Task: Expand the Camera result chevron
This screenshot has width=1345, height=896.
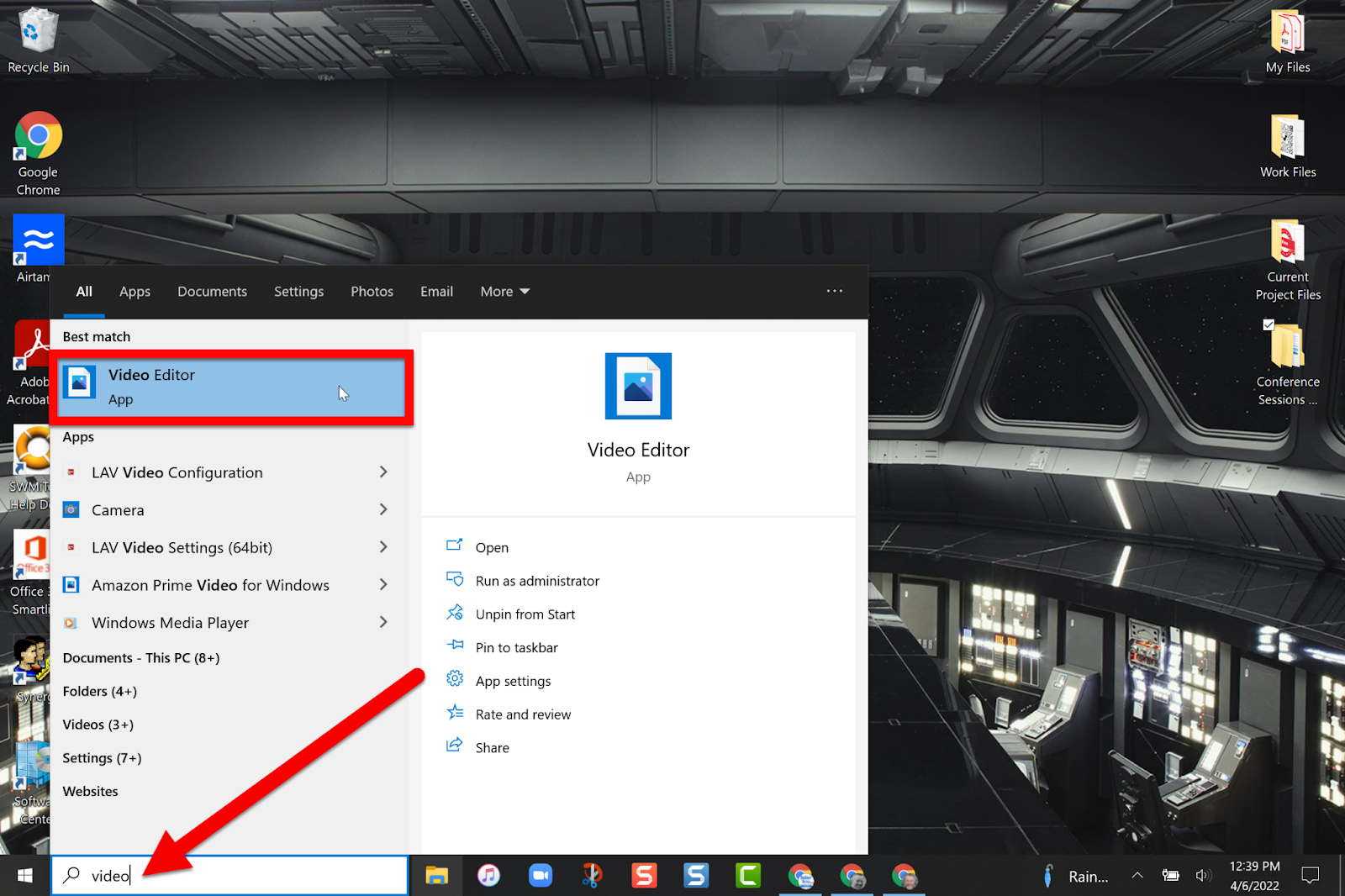Action: tap(383, 509)
